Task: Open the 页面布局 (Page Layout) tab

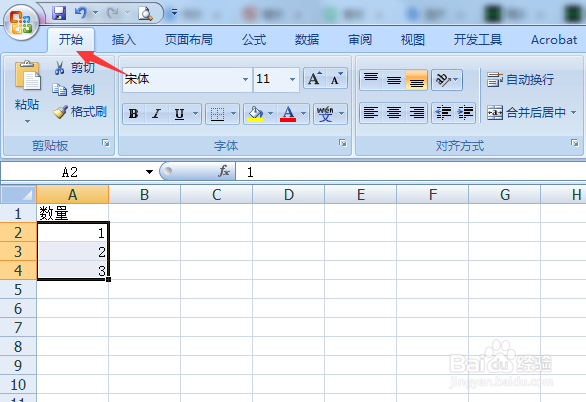Action: pos(189,40)
